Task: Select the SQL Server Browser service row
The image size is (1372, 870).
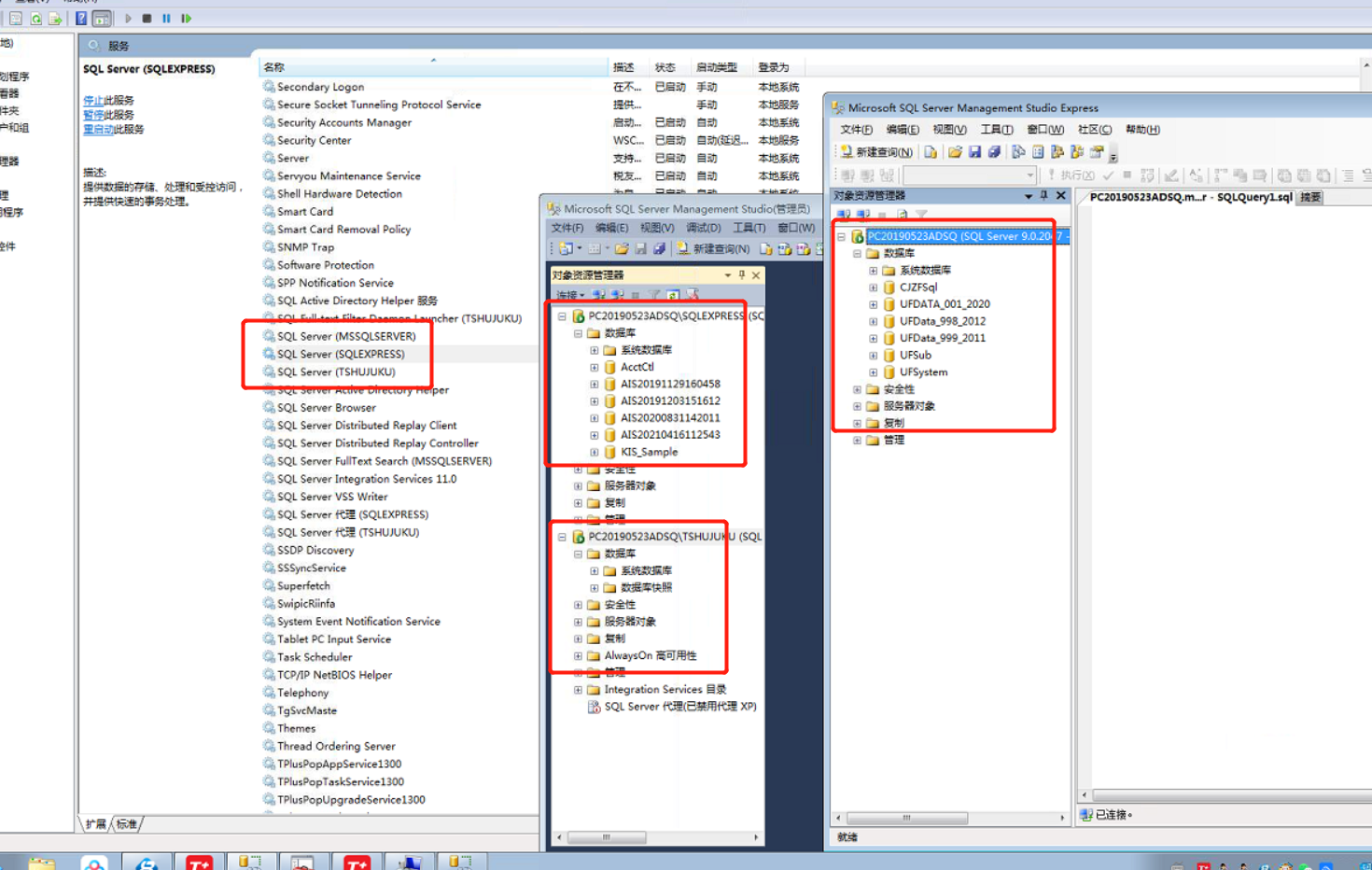Action: (327, 408)
